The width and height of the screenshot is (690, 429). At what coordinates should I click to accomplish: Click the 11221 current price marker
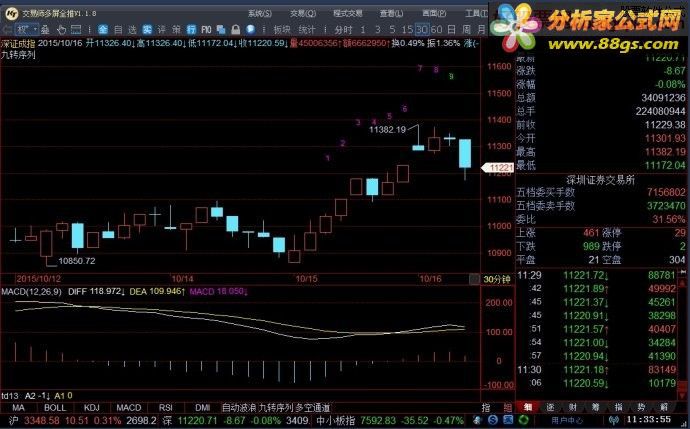coord(498,168)
